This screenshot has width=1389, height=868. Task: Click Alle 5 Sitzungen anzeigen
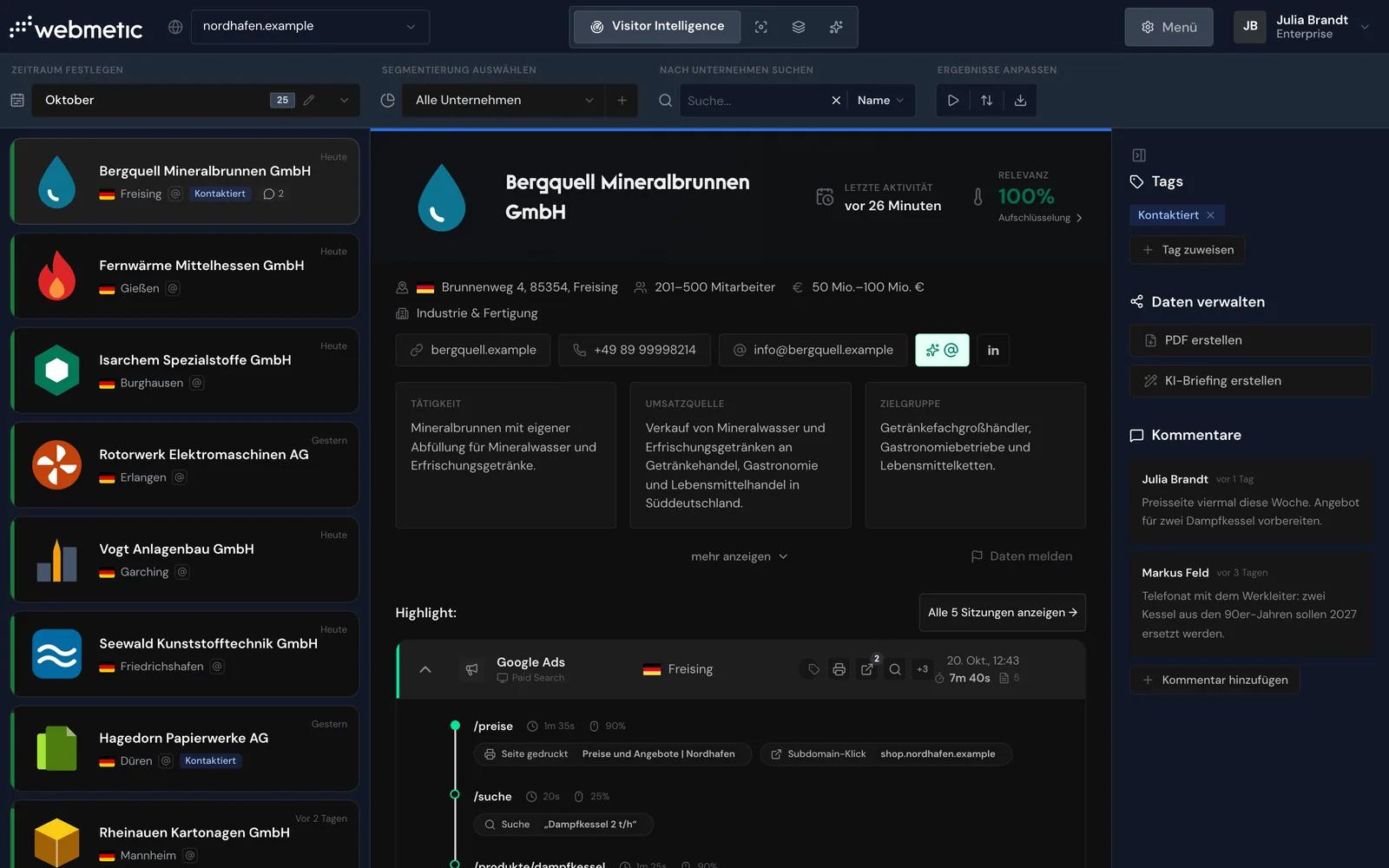pos(1002,613)
